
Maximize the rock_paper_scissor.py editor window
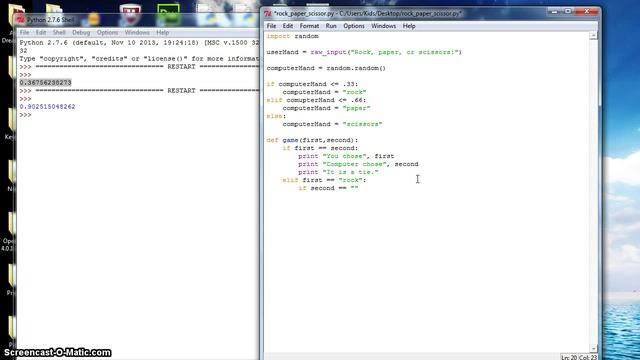click(x=568, y=12)
